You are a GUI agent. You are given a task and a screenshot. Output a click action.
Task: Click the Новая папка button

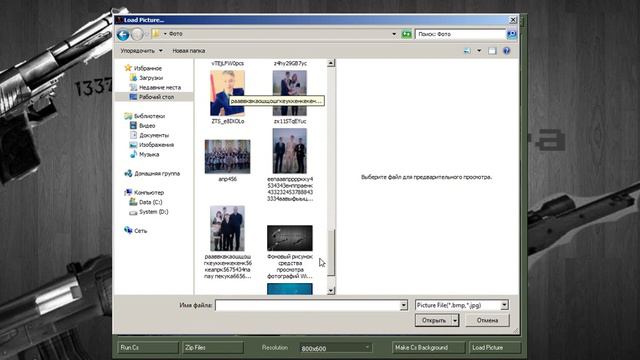[x=189, y=51]
